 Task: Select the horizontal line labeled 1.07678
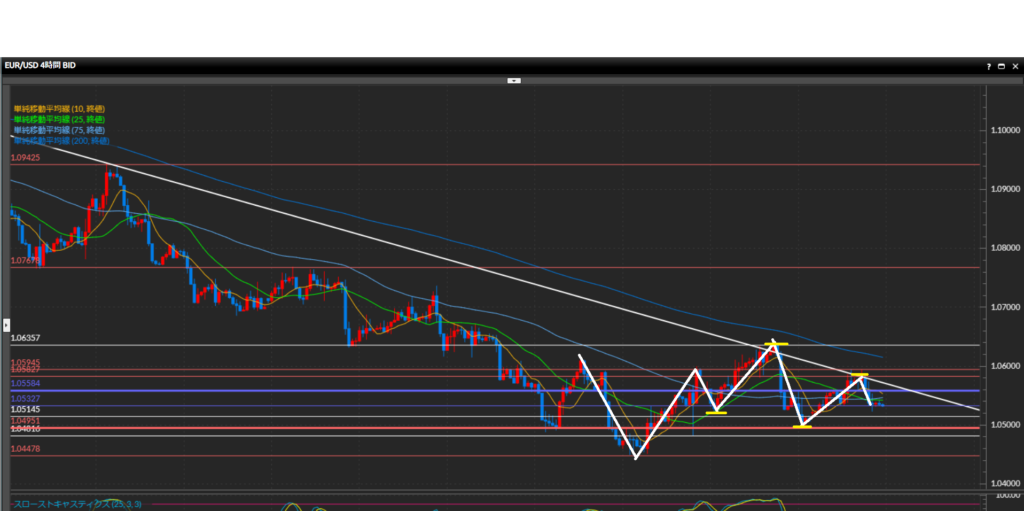pos(500,267)
